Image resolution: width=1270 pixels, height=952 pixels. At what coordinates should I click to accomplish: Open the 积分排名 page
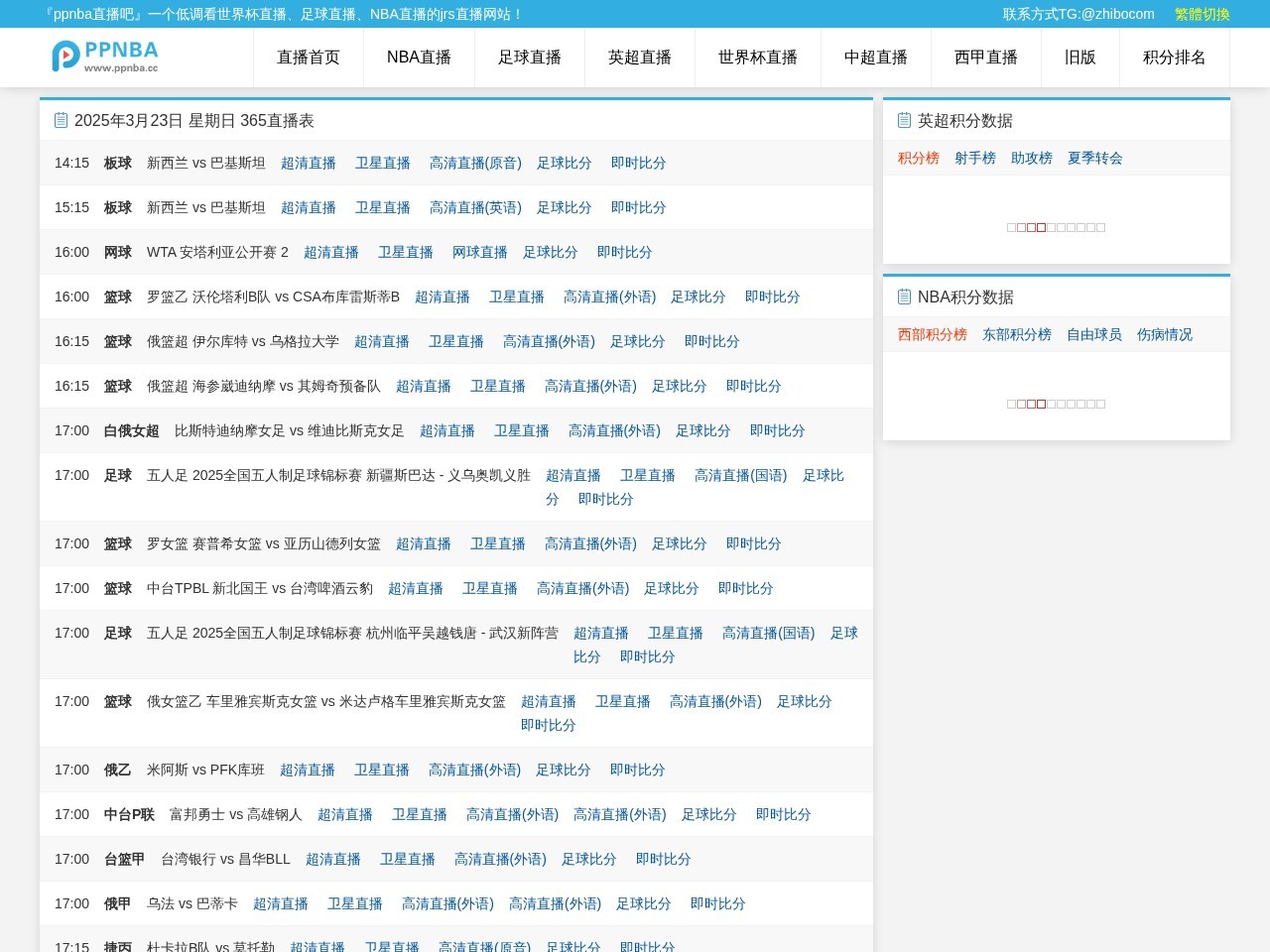1174,58
